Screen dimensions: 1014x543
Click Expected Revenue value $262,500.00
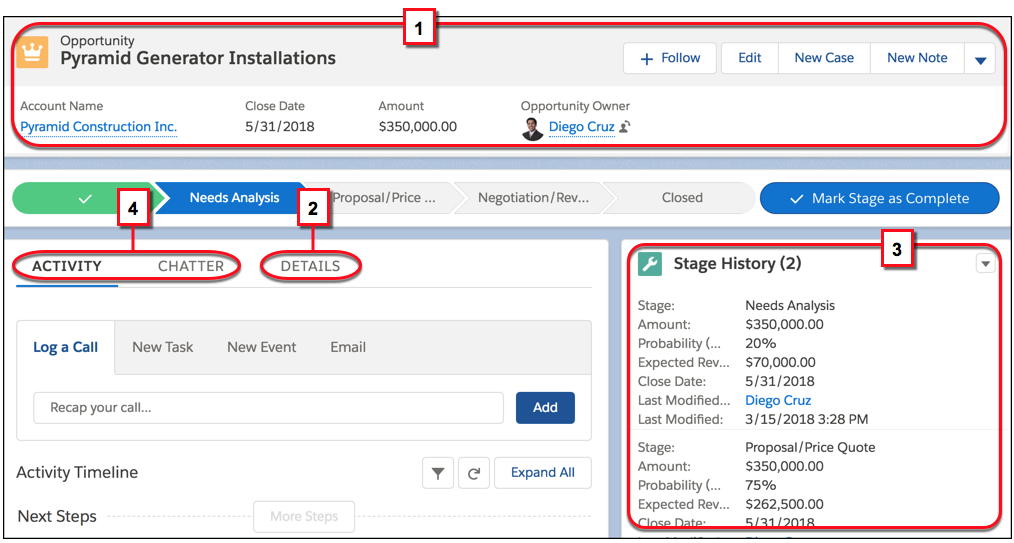(784, 504)
